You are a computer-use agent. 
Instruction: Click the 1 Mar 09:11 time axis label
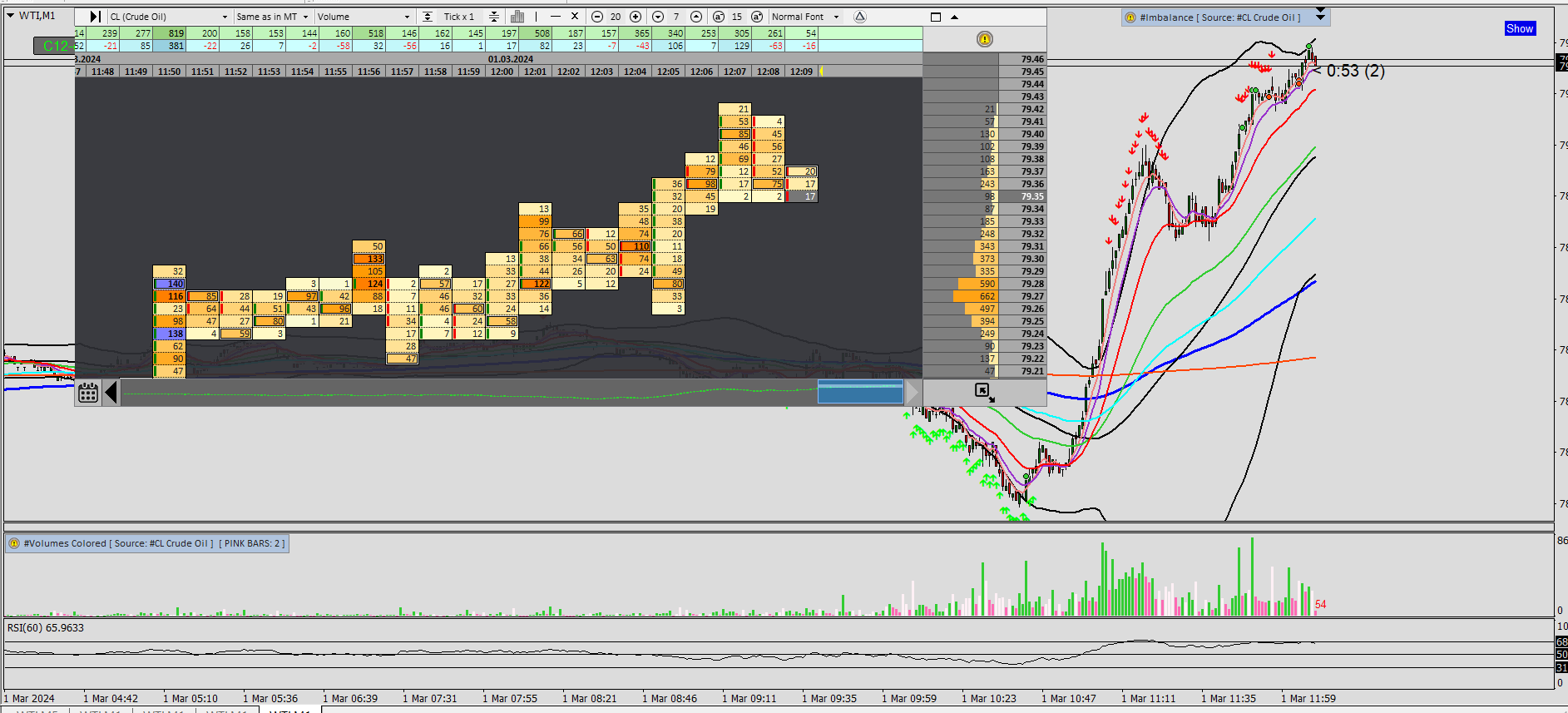point(749,698)
